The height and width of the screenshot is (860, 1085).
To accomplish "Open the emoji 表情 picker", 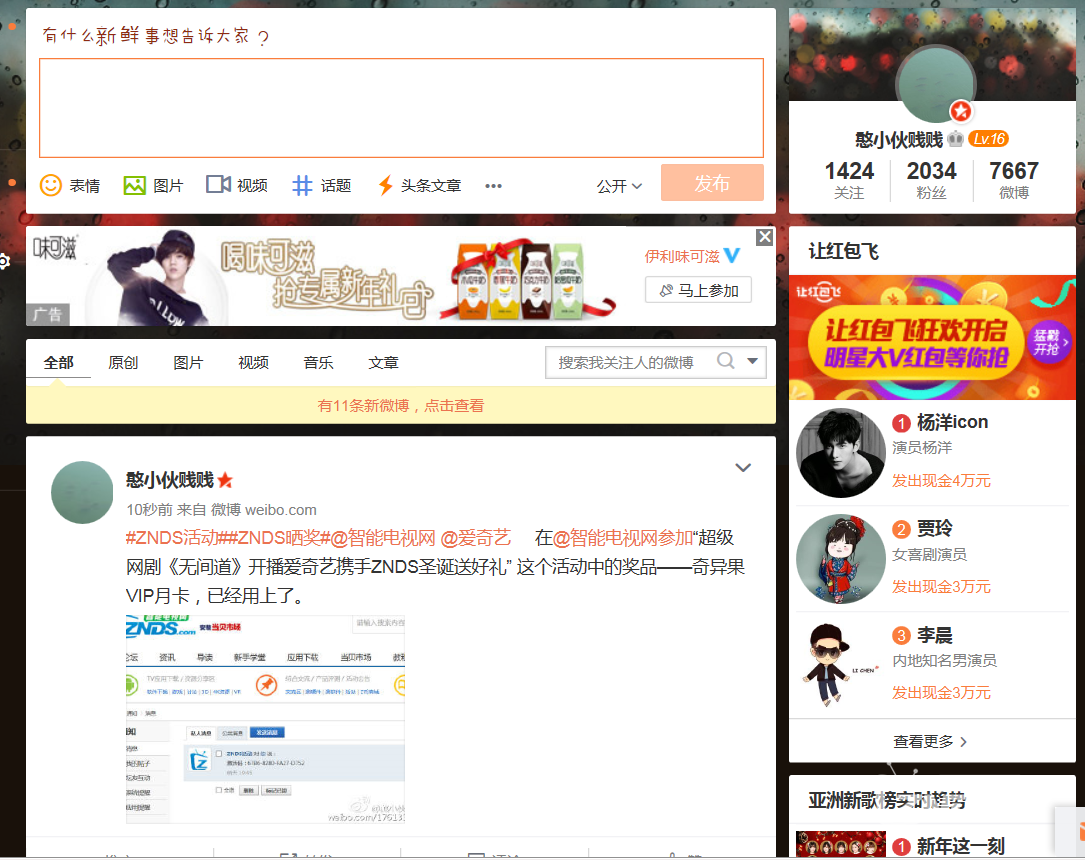I will [70, 185].
